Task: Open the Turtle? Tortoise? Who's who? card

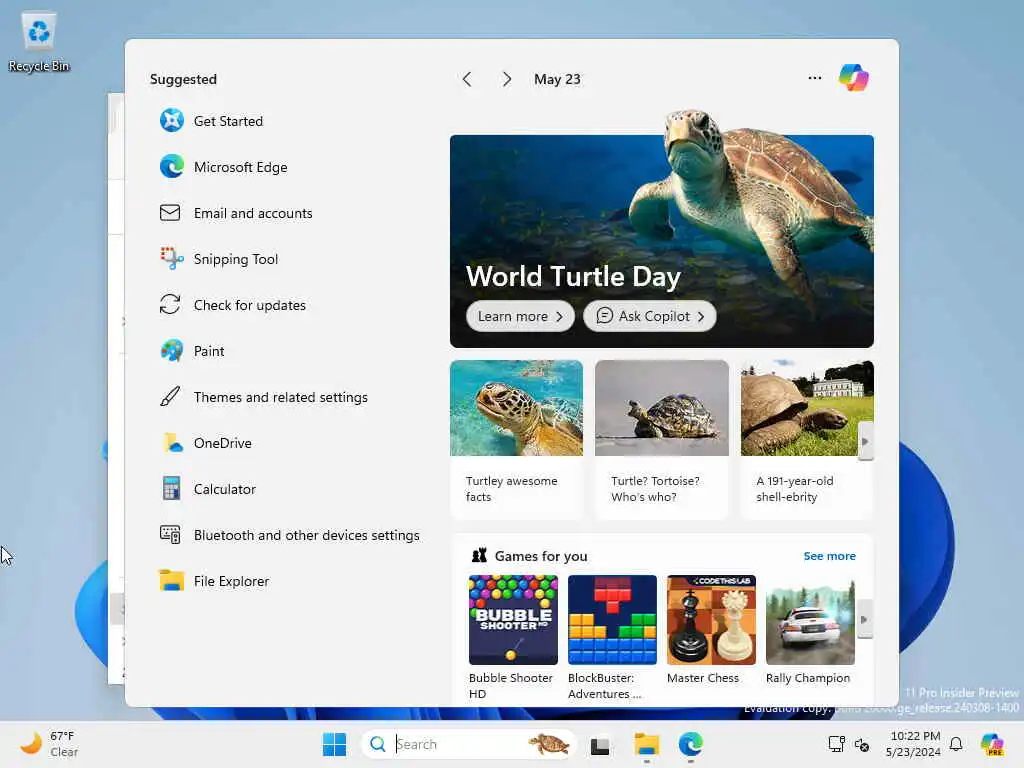Action: [x=662, y=440]
